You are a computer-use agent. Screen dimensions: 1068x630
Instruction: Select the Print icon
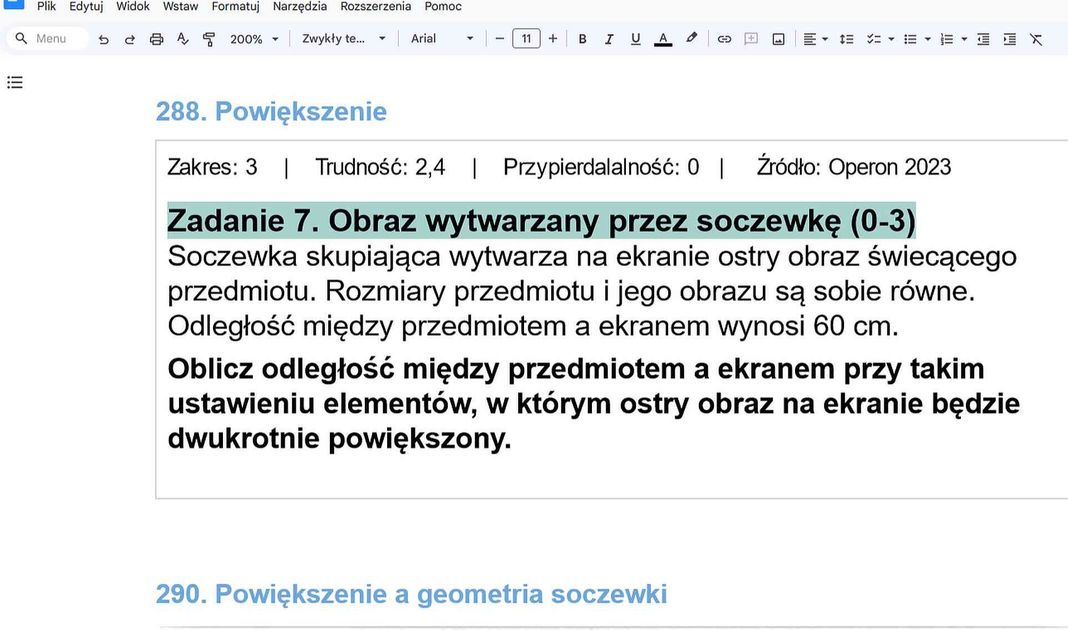click(156, 38)
